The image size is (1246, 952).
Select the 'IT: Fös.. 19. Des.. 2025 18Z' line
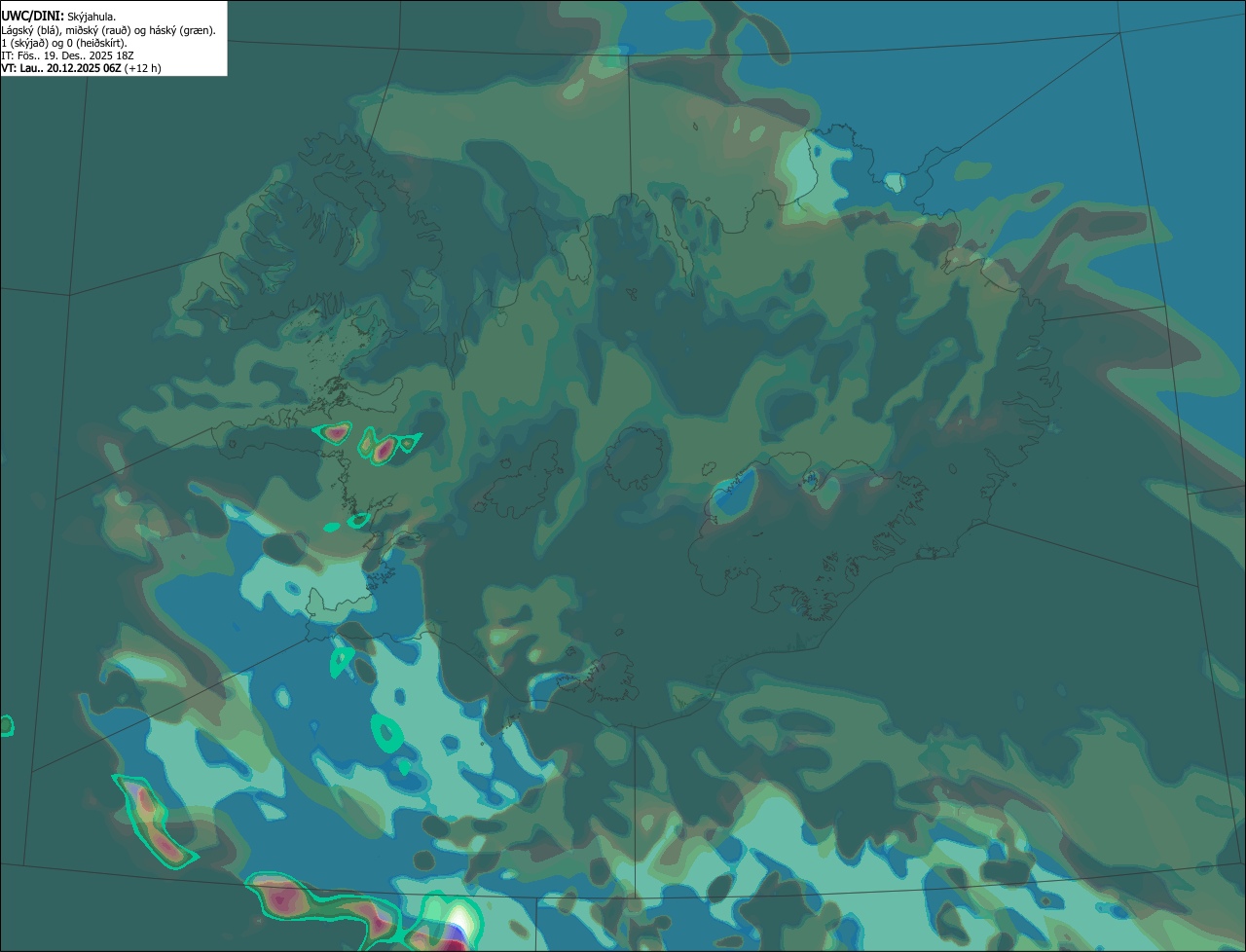pos(67,55)
